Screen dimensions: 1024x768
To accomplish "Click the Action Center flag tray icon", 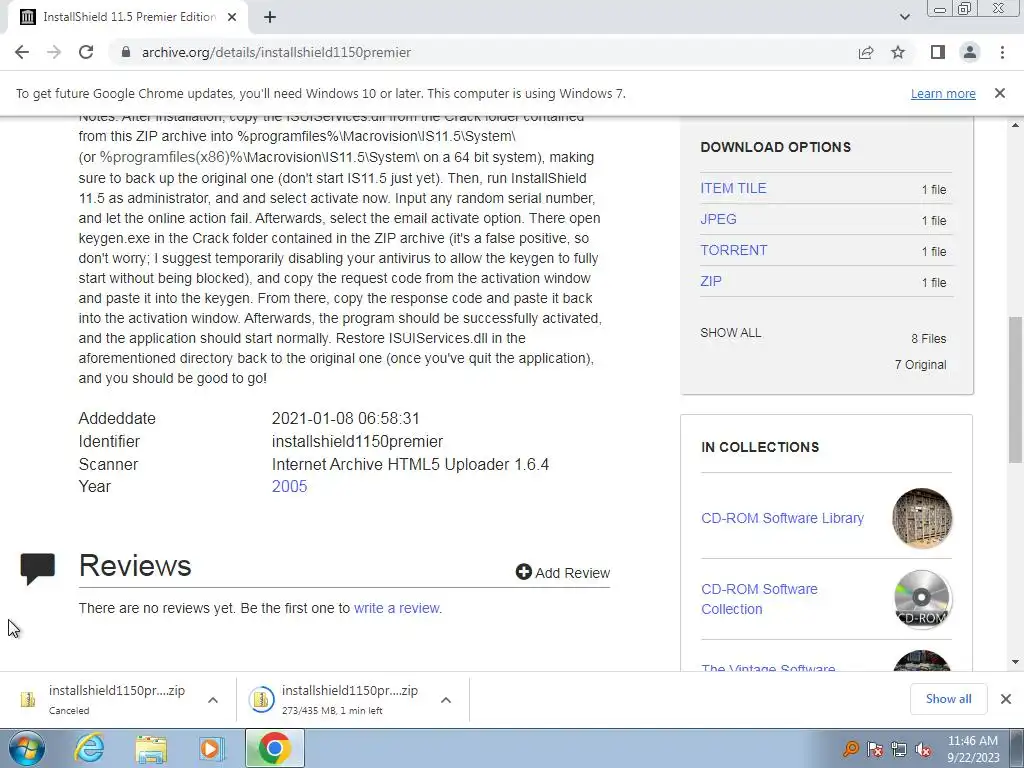I will (874, 749).
